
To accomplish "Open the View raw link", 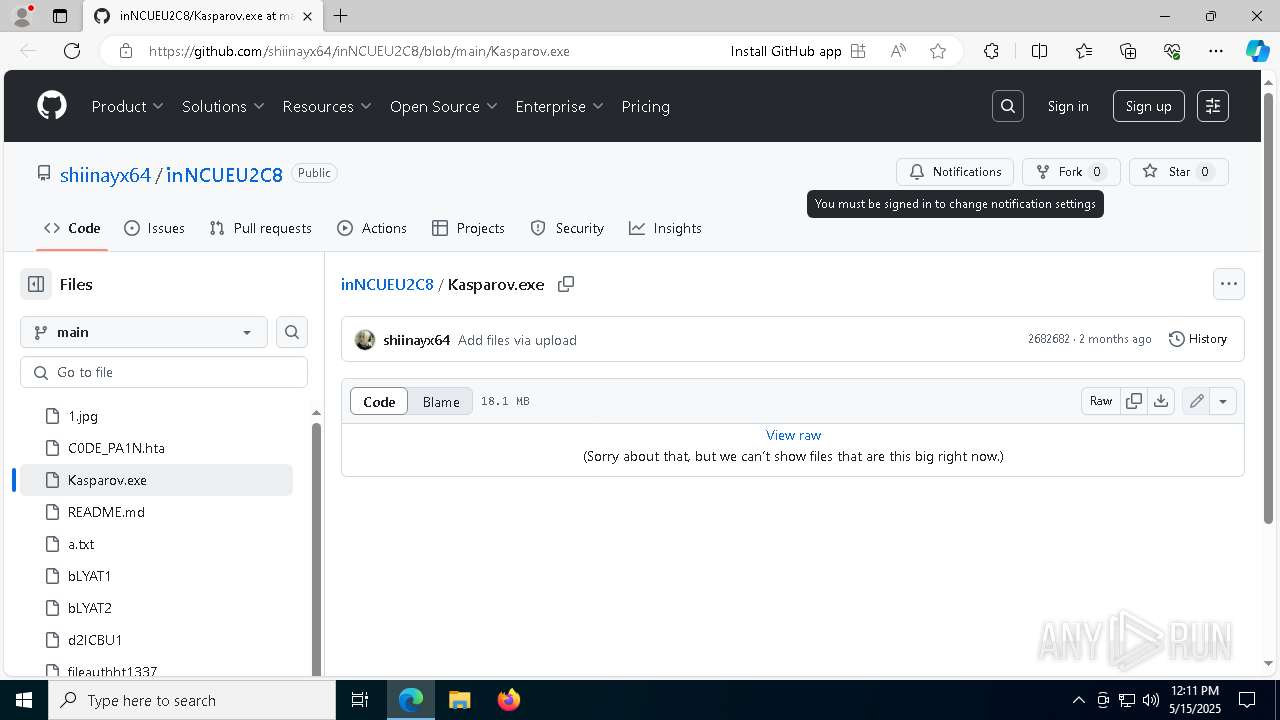I will click(793, 435).
